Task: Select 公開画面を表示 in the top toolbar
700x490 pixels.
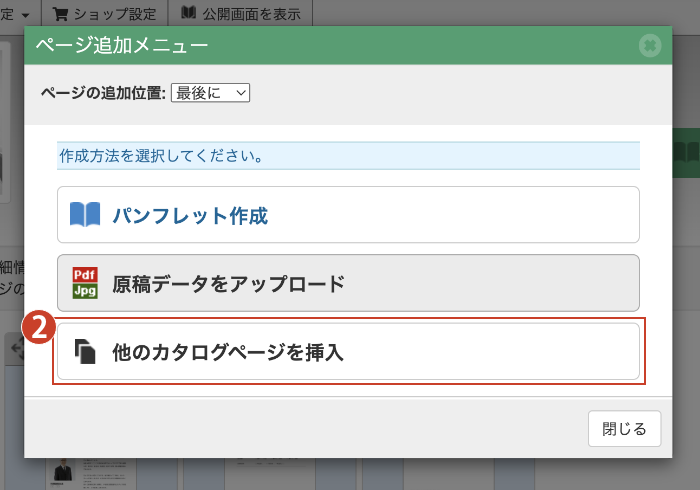Action: click(x=251, y=13)
